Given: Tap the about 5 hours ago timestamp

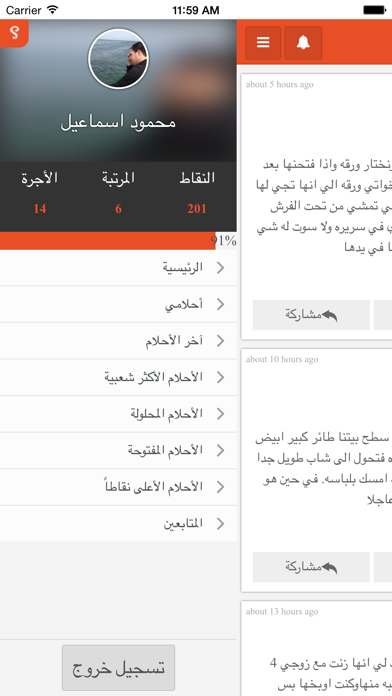Looking at the screenshot, I should point(280,84).
